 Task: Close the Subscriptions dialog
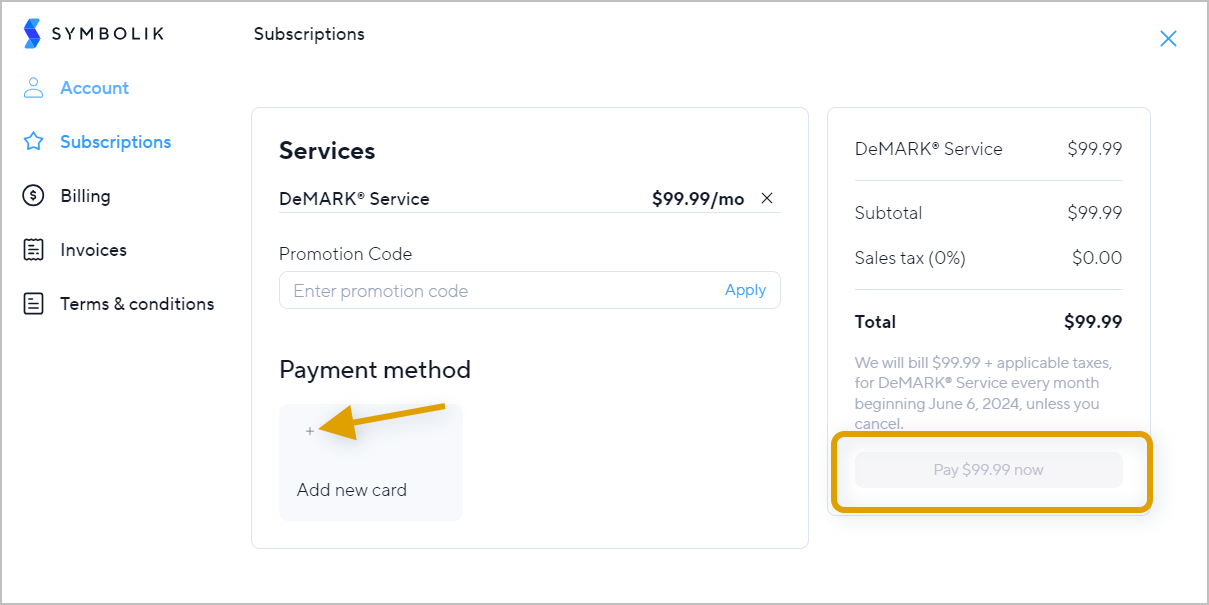(x=1168, y=38)
